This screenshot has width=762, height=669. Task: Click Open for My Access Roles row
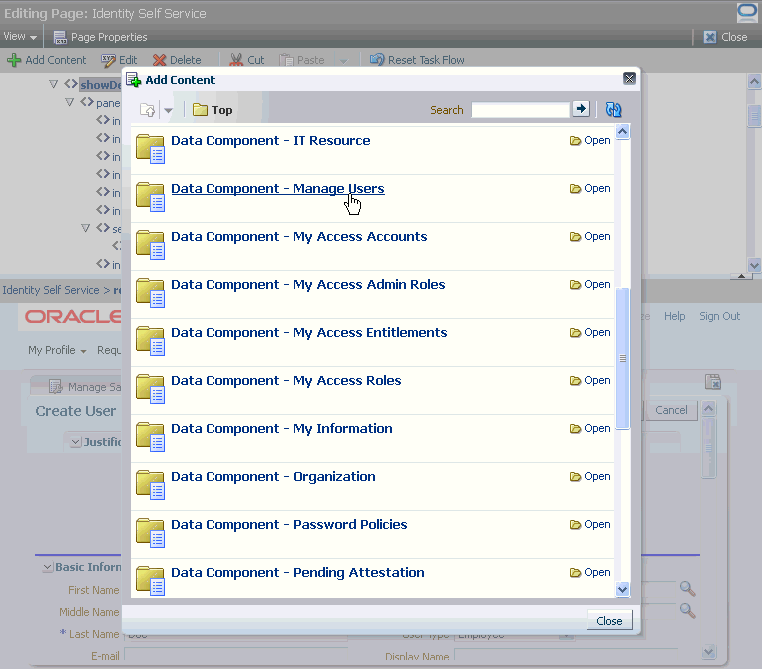[590, 380]
